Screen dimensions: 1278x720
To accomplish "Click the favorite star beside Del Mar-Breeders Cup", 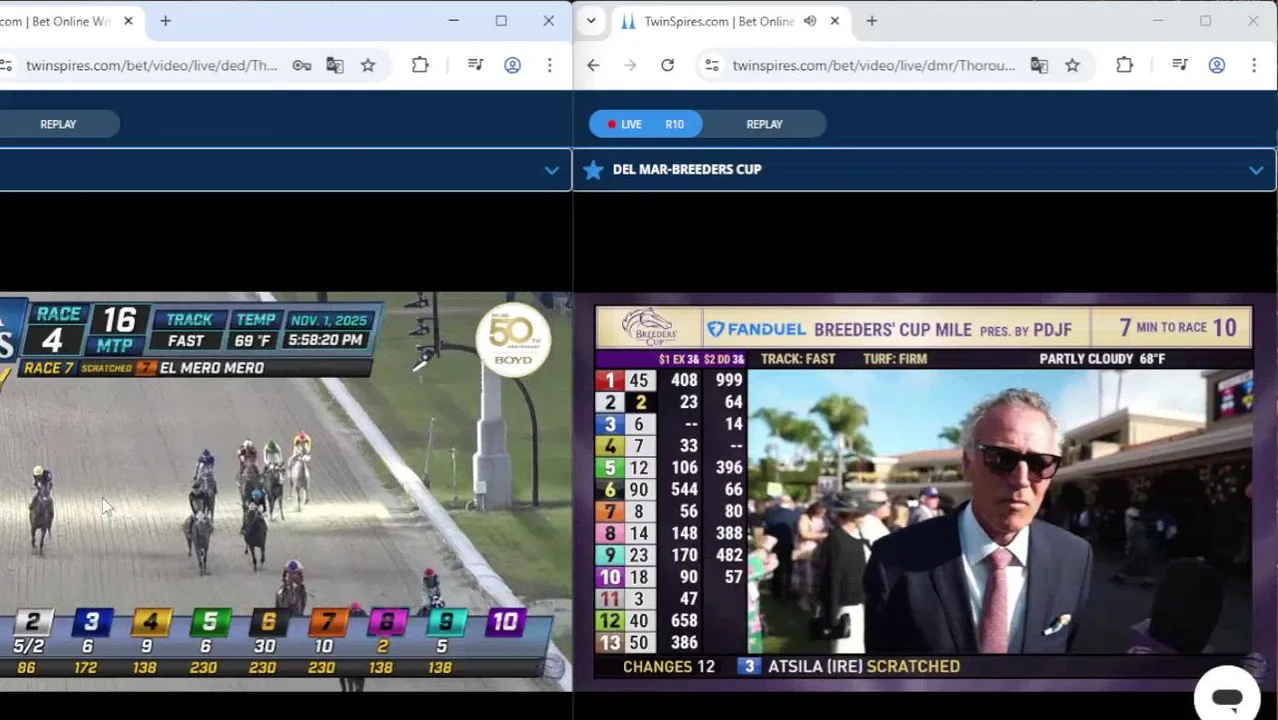I will coord(593,170).
